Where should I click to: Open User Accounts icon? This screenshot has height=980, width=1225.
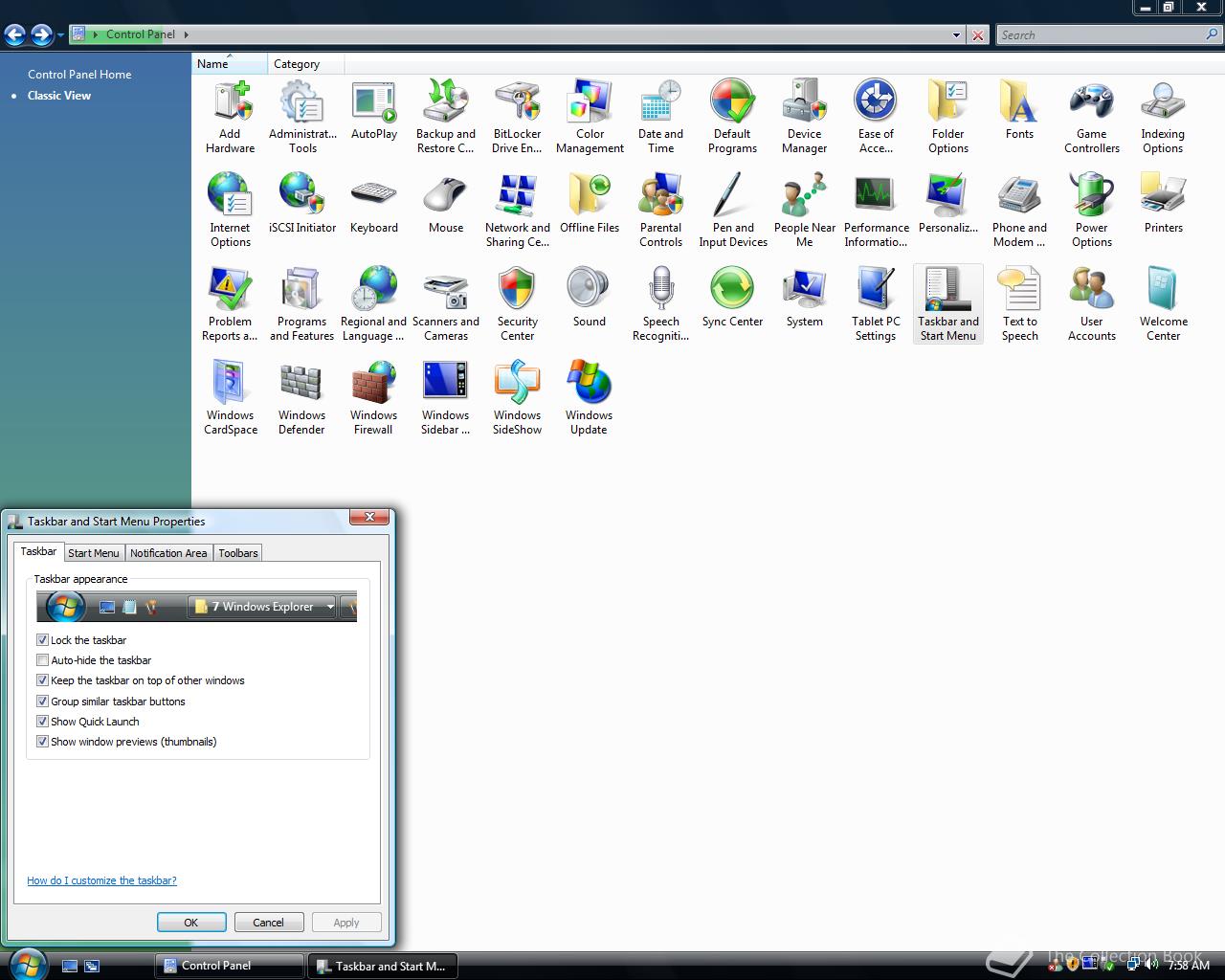click(1092, 304)
